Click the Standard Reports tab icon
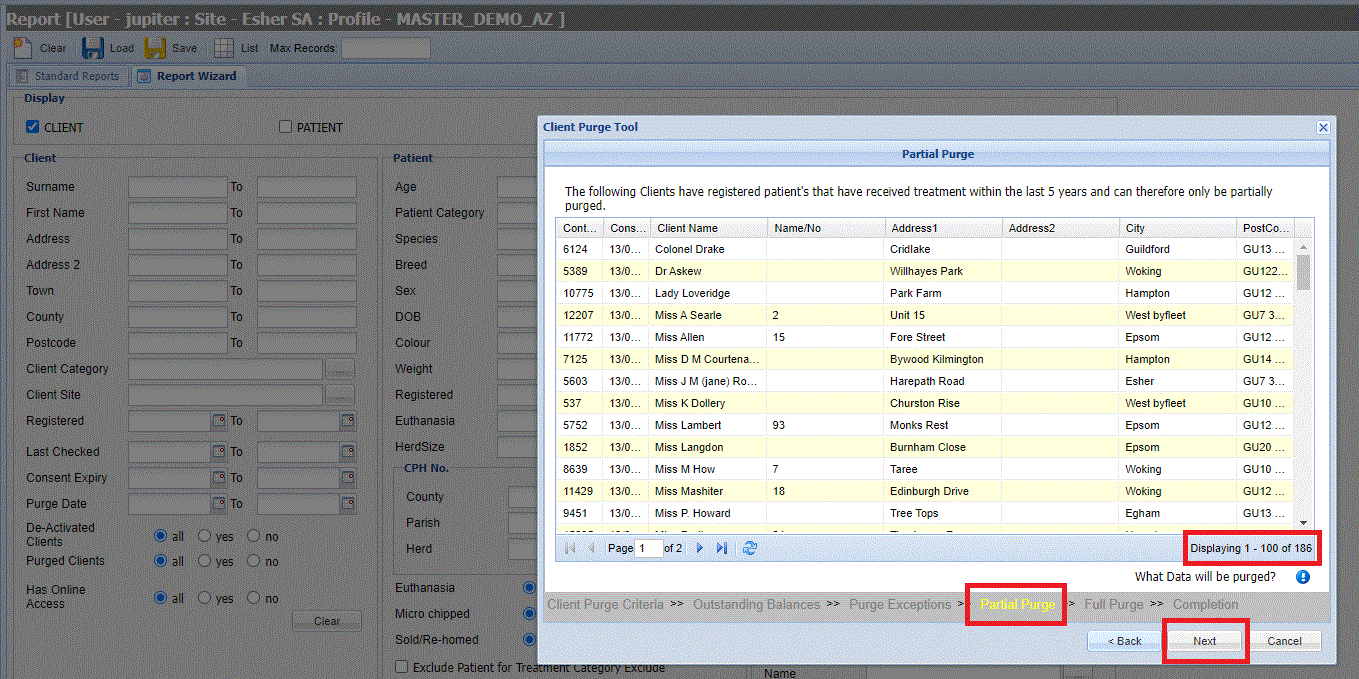 click(x=22, y=76)
